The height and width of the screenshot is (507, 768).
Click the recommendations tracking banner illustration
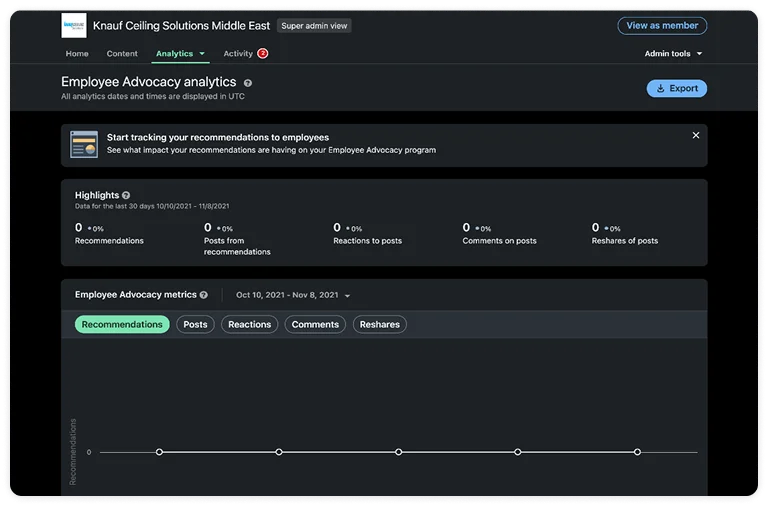pyautogui.click(x=84, y=144)
